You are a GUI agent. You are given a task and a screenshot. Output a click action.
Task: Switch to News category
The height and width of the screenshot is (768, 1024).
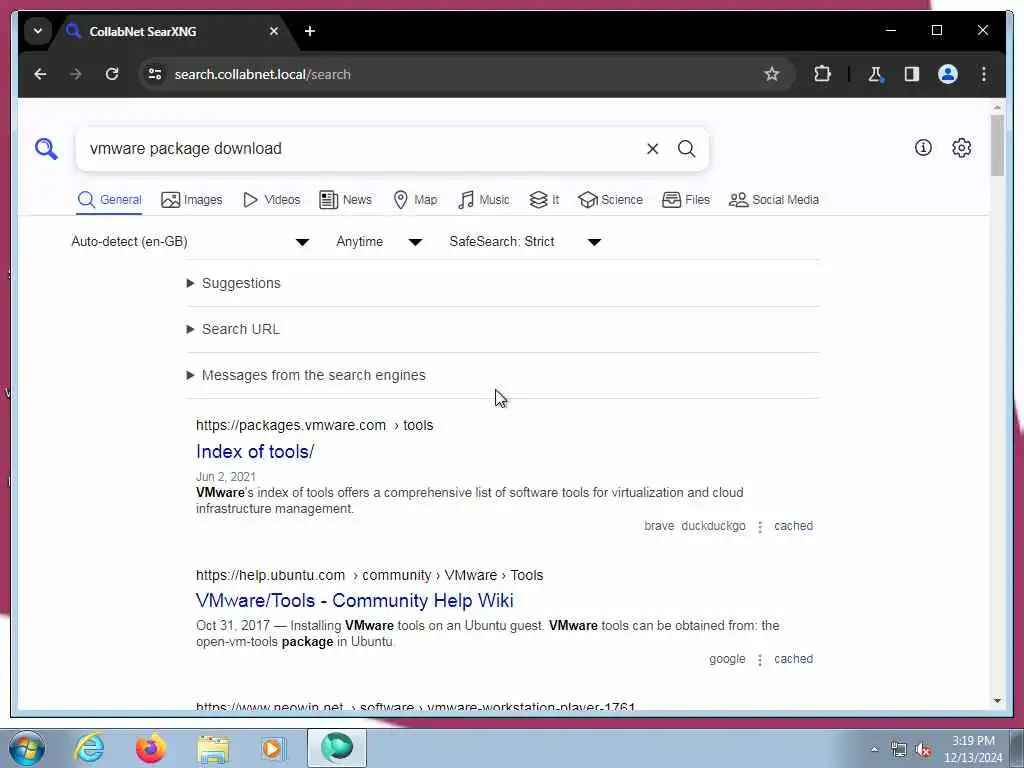[345, 200]
